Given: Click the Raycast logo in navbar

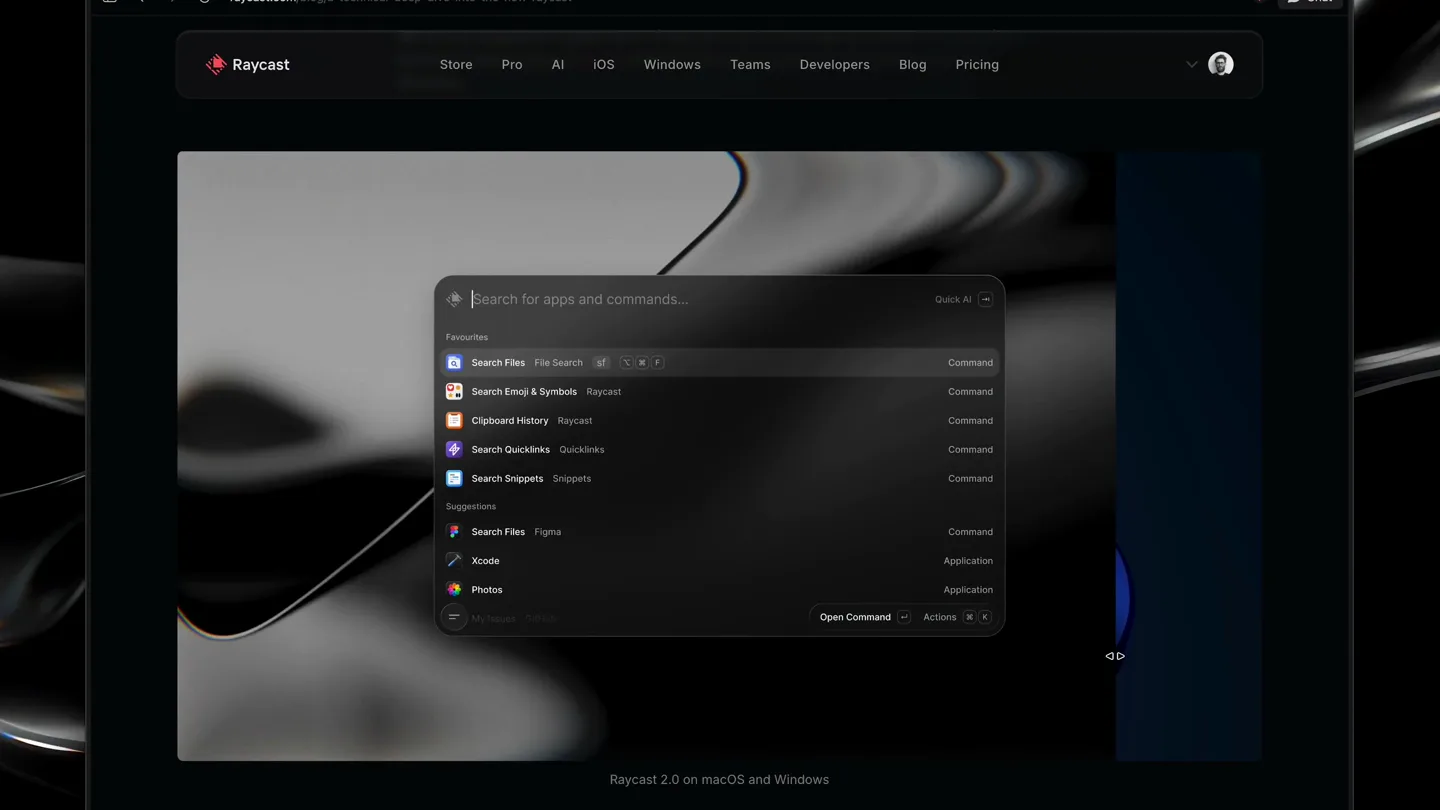Looking at the screenshot, I should coord(247,65).
